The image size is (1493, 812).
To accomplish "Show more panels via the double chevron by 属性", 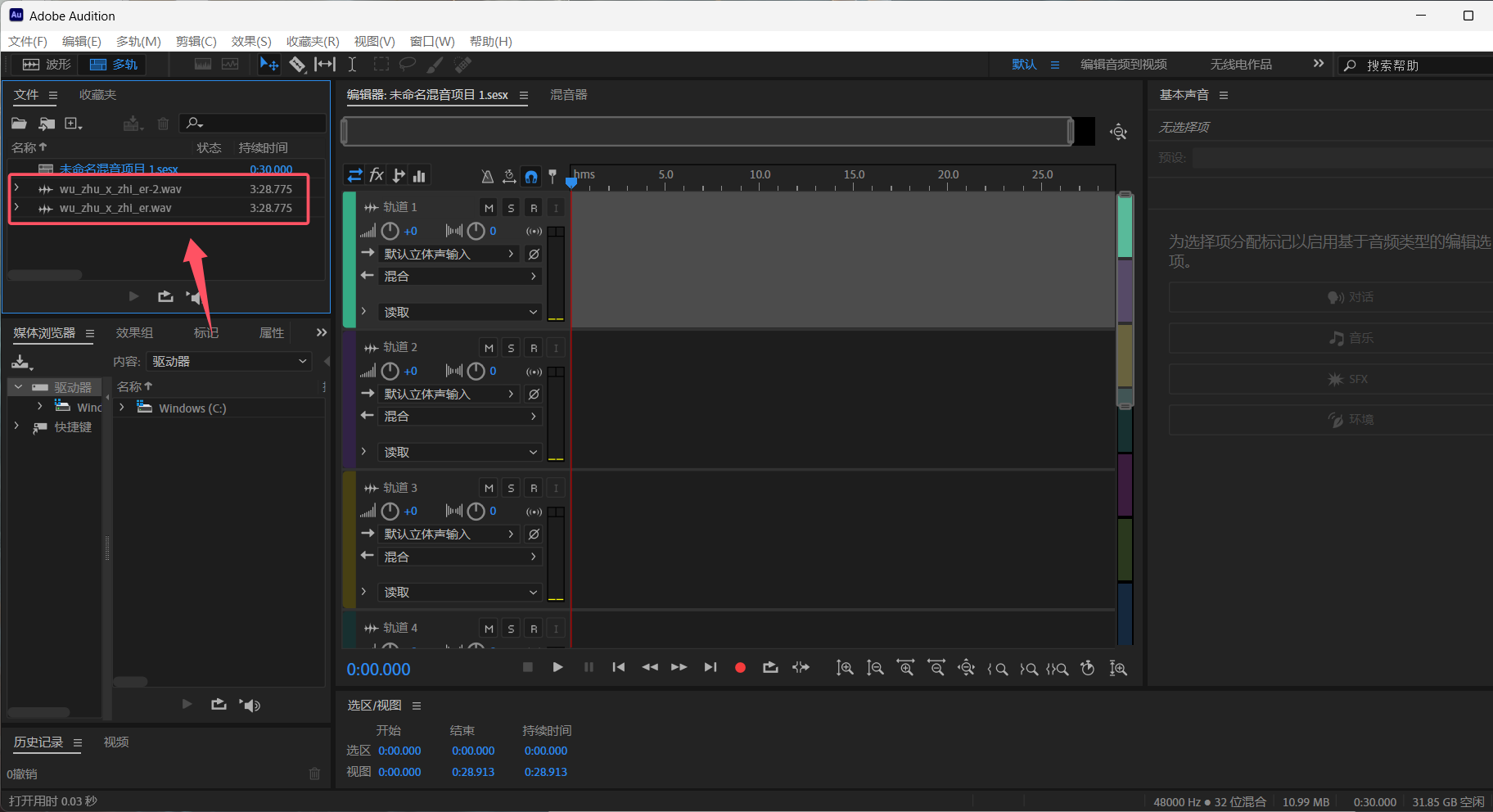I will [x=321, y=332].
